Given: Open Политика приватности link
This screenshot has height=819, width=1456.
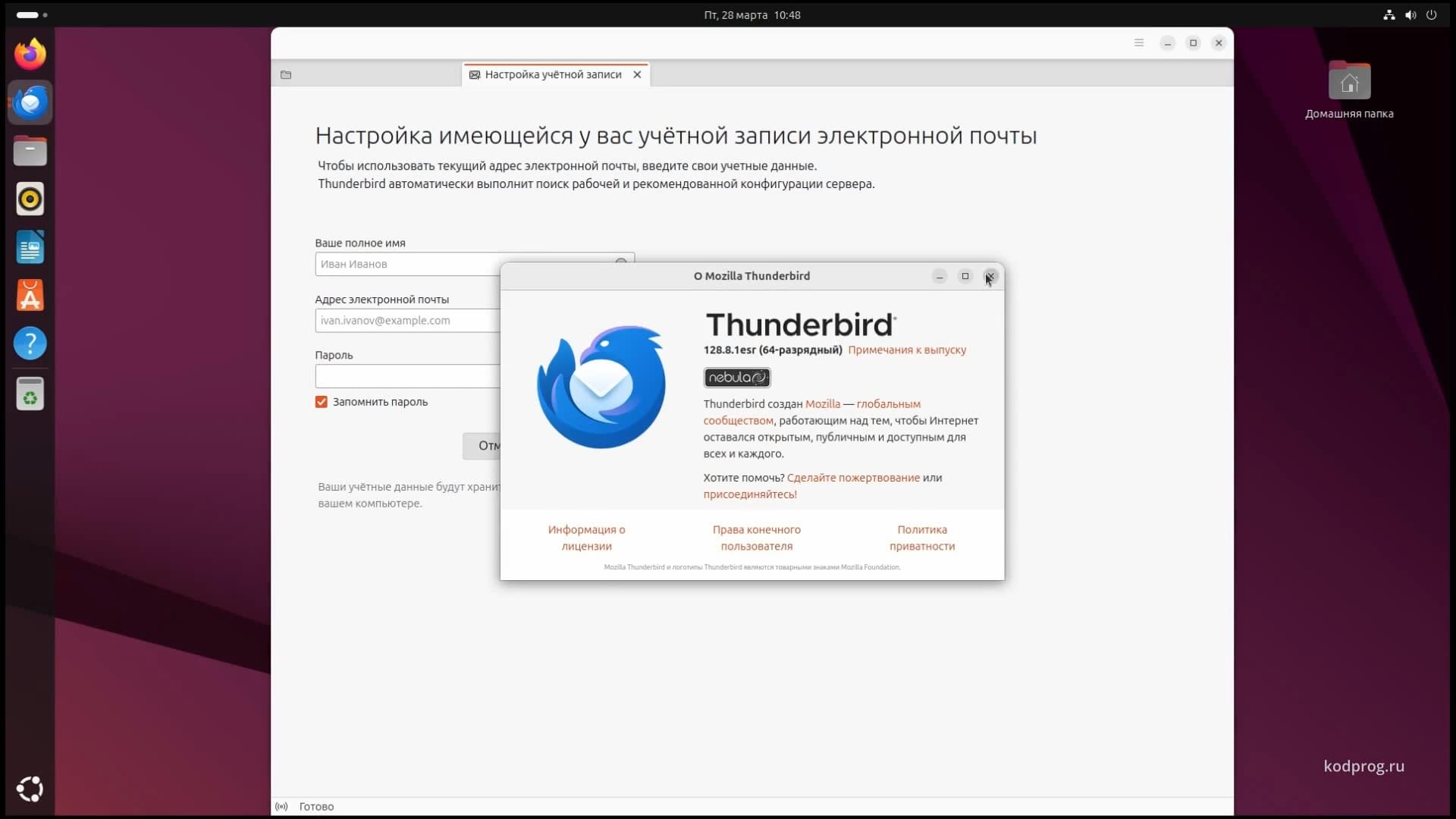Looking at the screenshot, I should click(x=922, y=538).
